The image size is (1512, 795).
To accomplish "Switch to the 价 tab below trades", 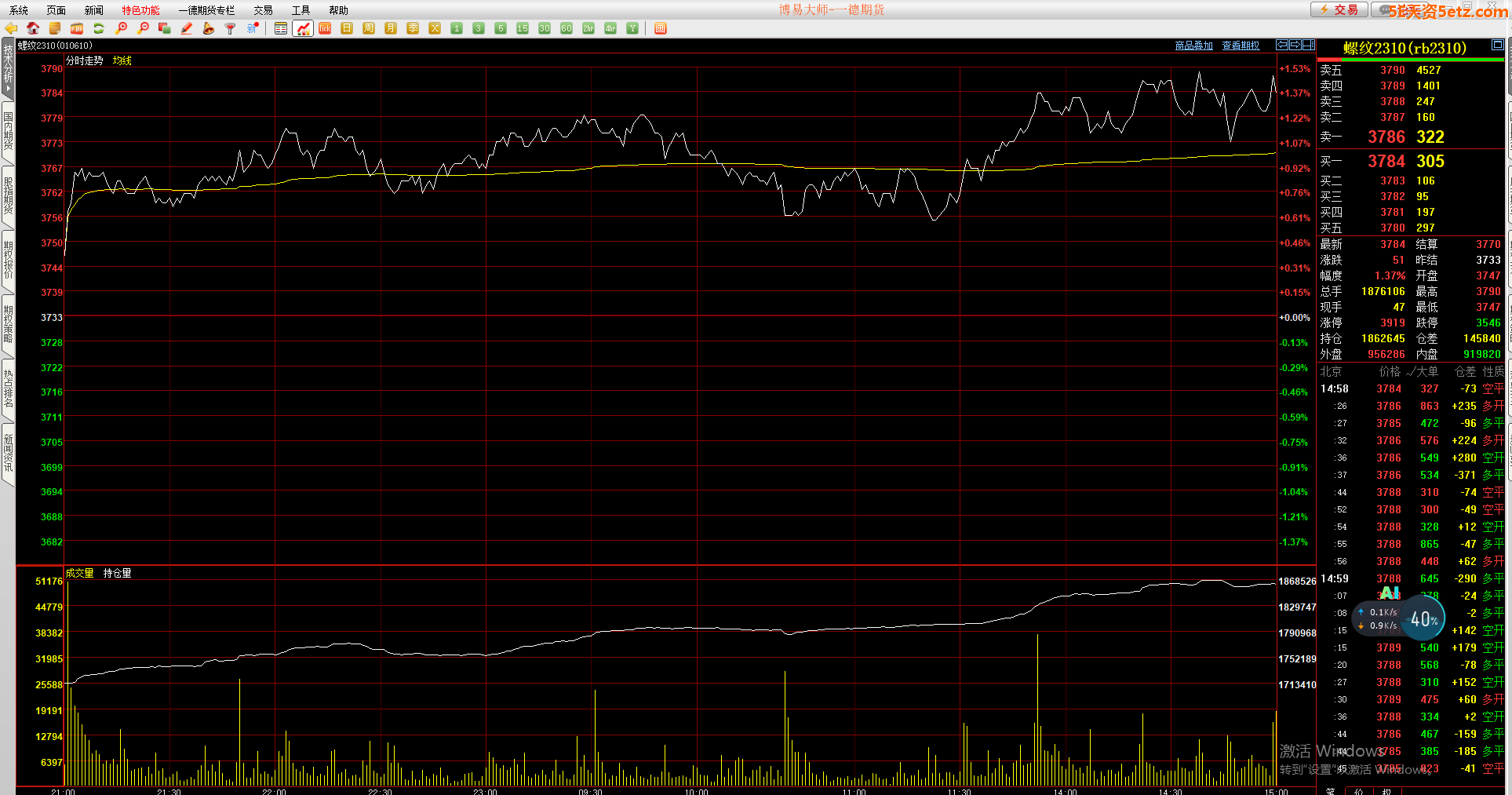I will [1359, 790].
